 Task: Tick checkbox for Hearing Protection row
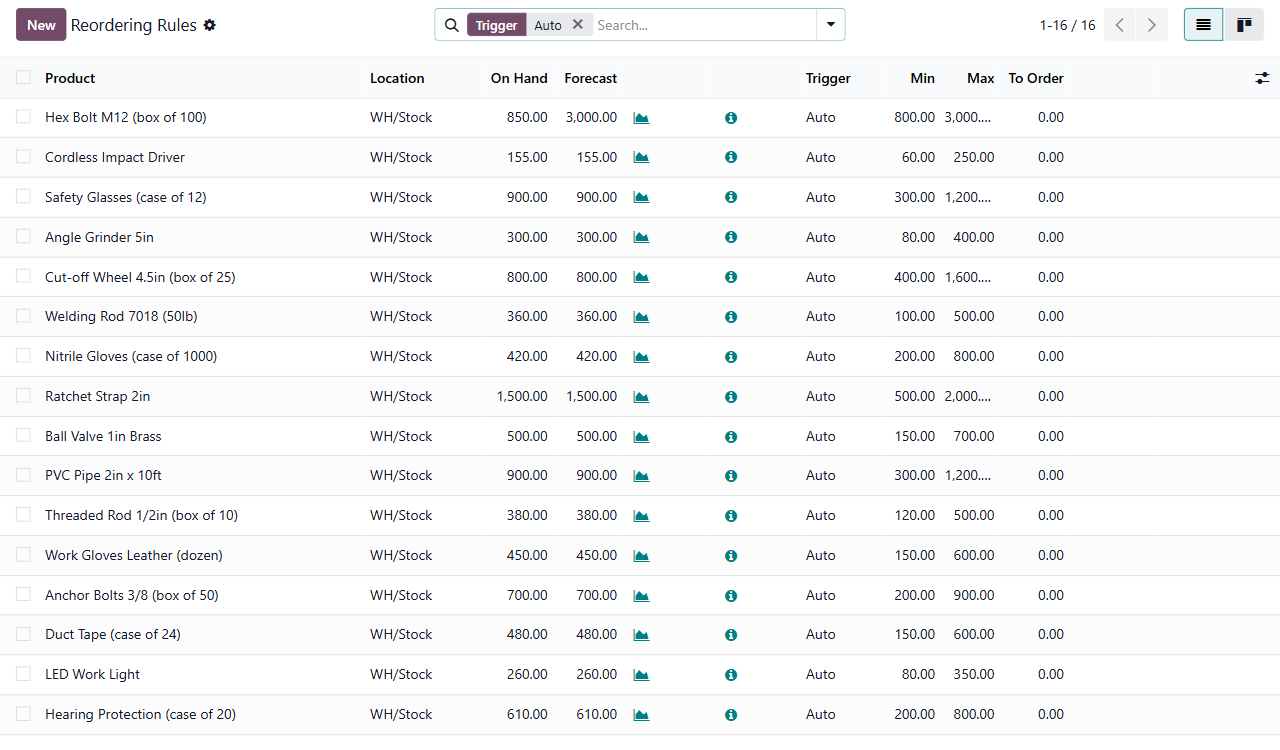point(23,714)
